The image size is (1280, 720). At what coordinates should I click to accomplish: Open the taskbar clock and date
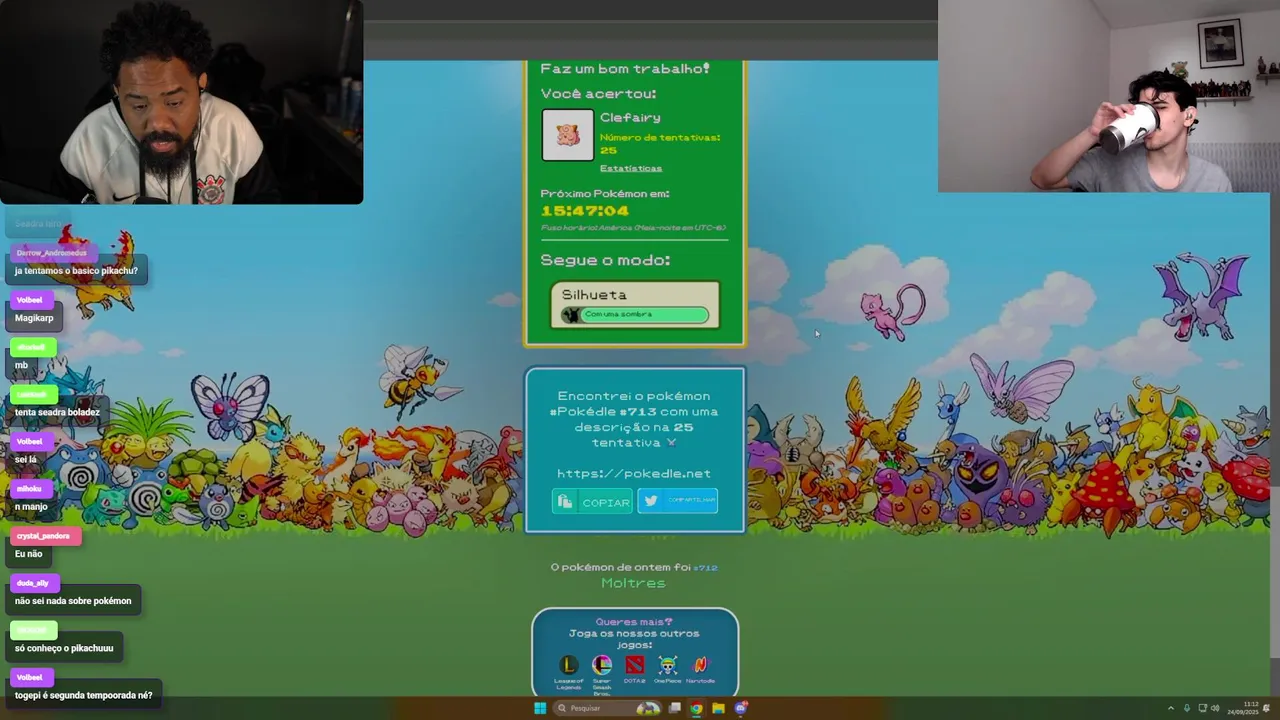1243,708
